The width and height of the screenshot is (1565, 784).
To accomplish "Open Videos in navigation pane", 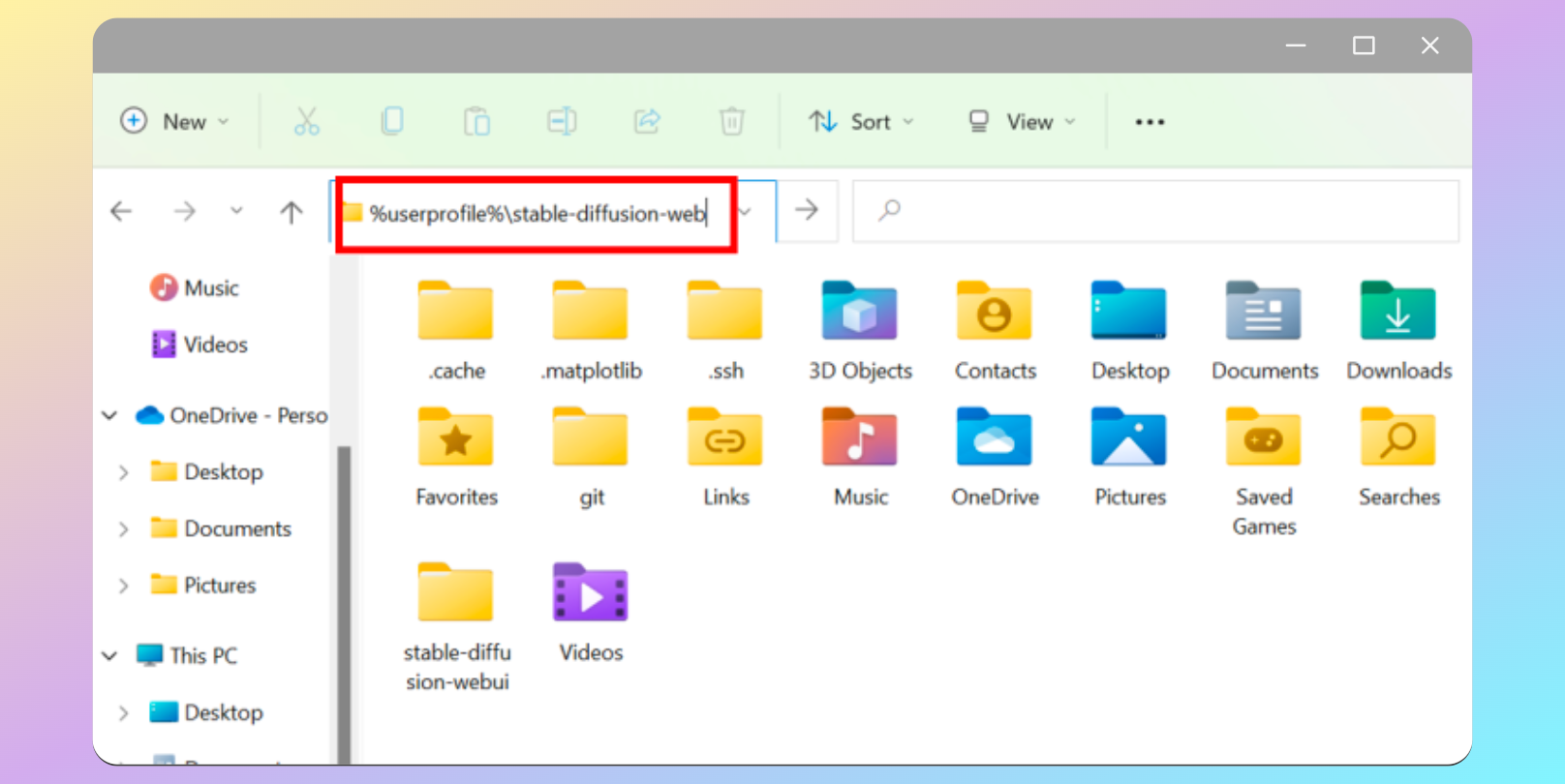I will point(199,345).
